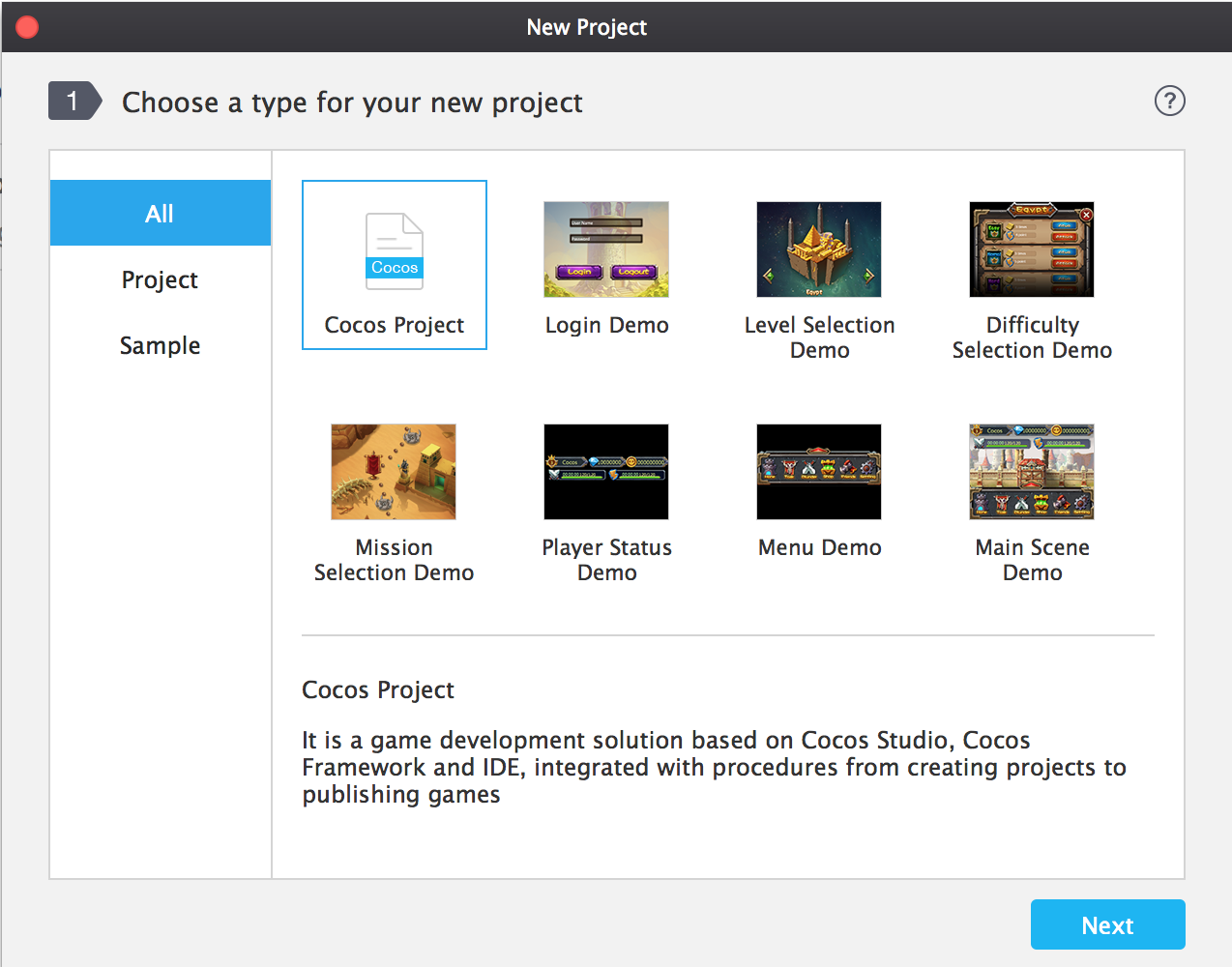
Task: Click the Menu Demo label text
Action: coord(819,547)
